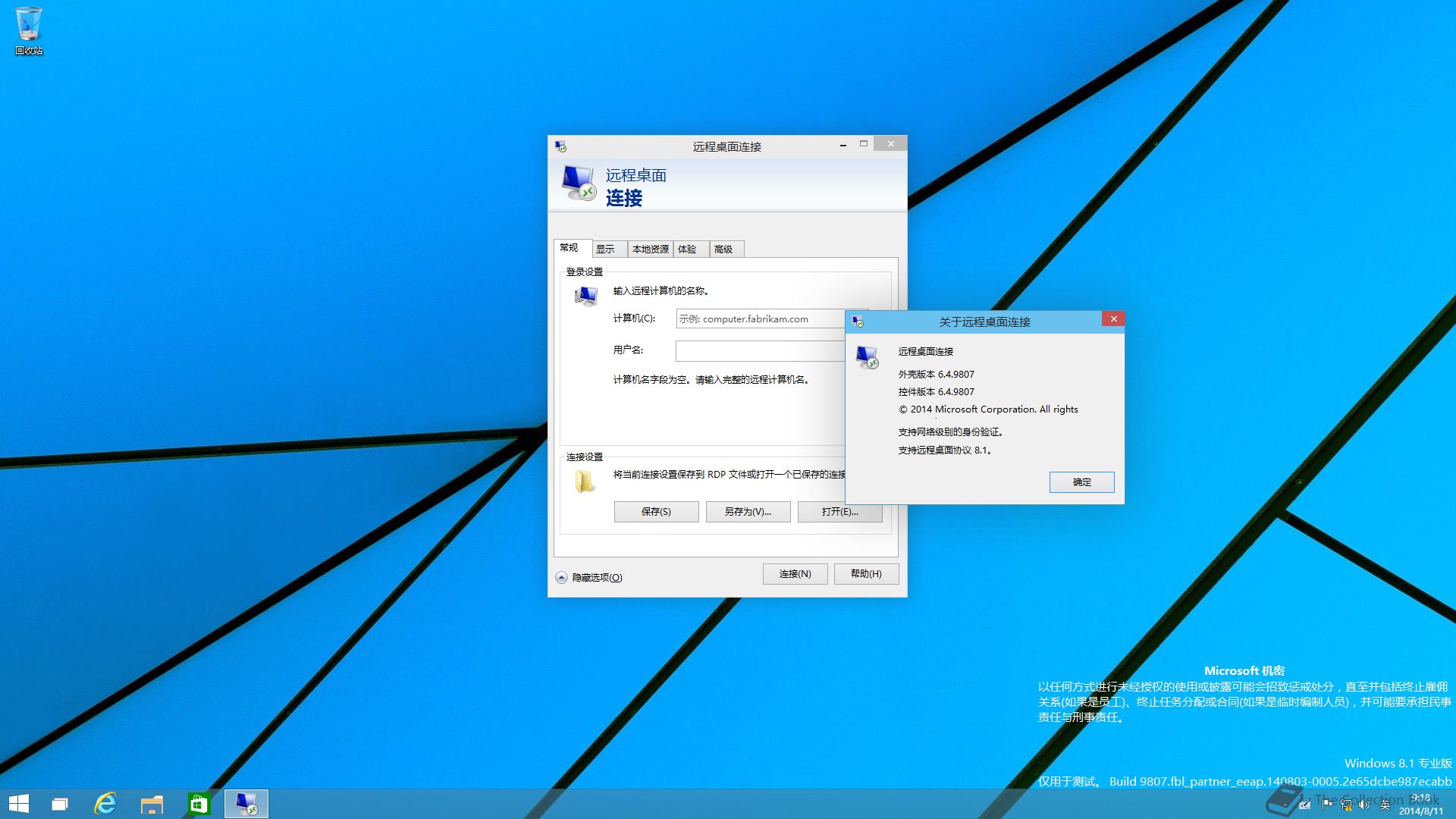Open the Windows Store taskbar icon
The image size is (1456, 819).
coord(199,804)
